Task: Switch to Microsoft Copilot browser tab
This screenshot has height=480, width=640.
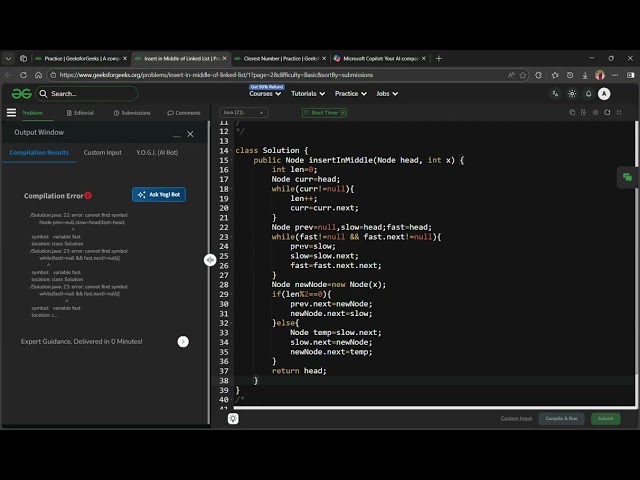Action: pos(380,59)
